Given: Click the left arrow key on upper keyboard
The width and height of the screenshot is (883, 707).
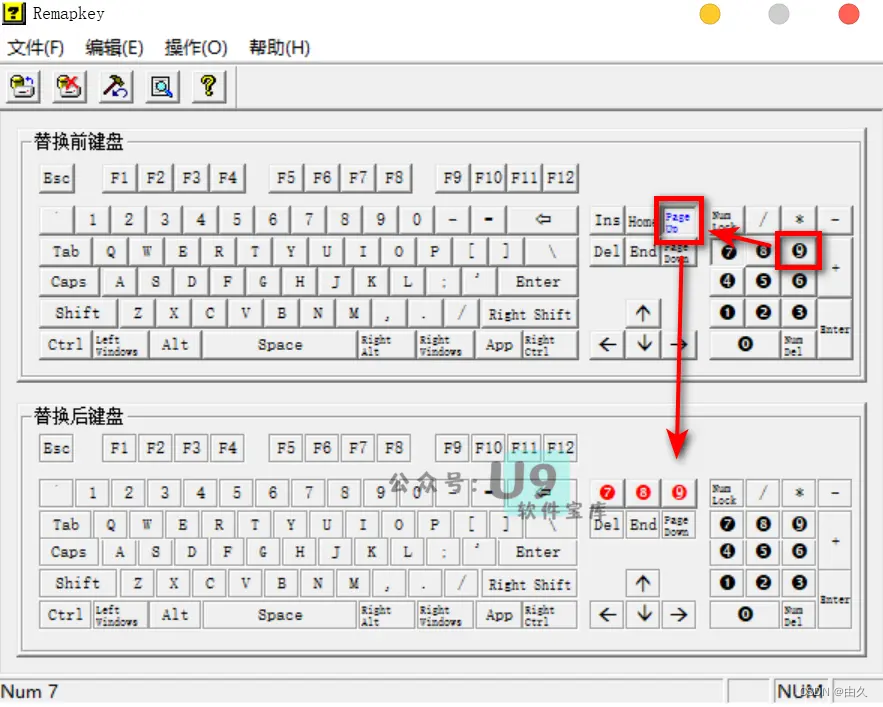Looking at the screenshot, I should [607, 344].
